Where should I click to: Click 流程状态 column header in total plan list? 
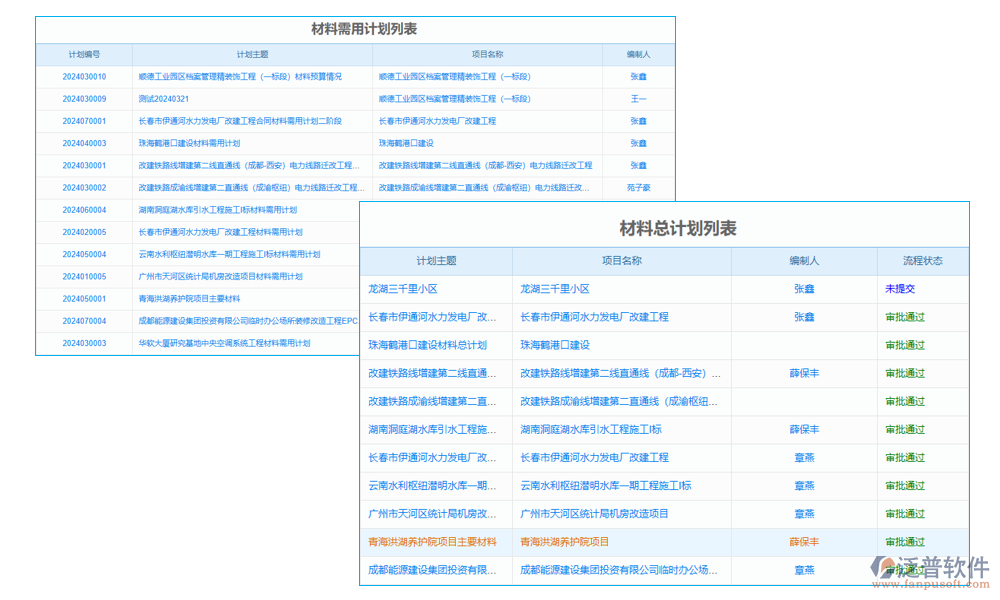point(925,260)
